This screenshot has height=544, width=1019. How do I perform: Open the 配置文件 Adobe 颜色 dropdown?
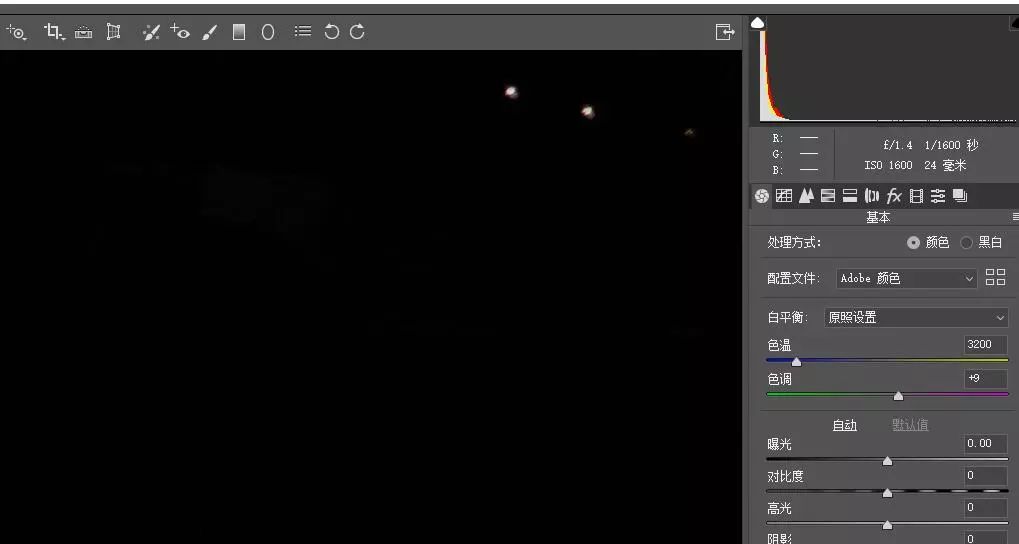coord(906,279)
